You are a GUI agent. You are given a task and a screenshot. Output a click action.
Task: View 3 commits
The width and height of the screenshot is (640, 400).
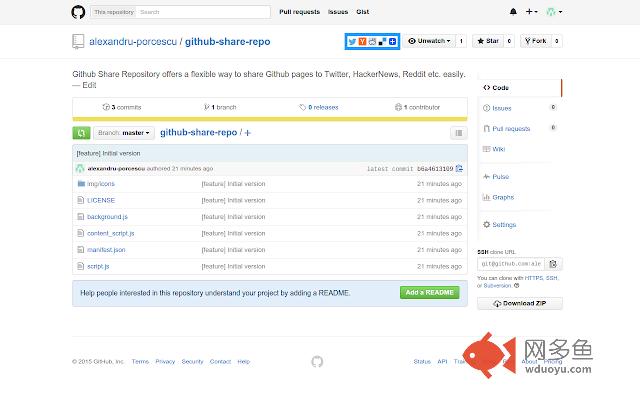pyautogui.click(x=122, y=107)
